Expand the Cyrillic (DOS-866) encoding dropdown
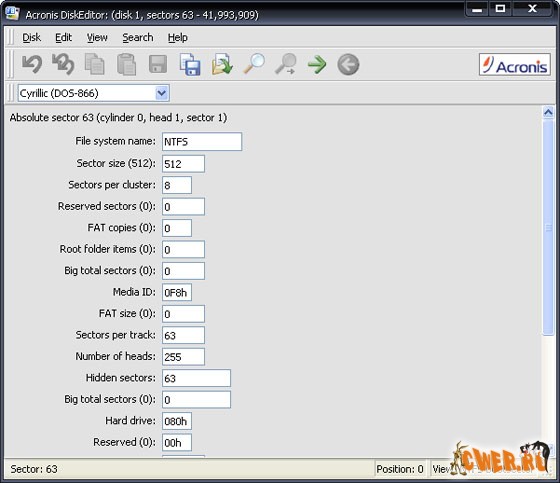The height and width of the screenshot is (483, 560). click(161, 93)
